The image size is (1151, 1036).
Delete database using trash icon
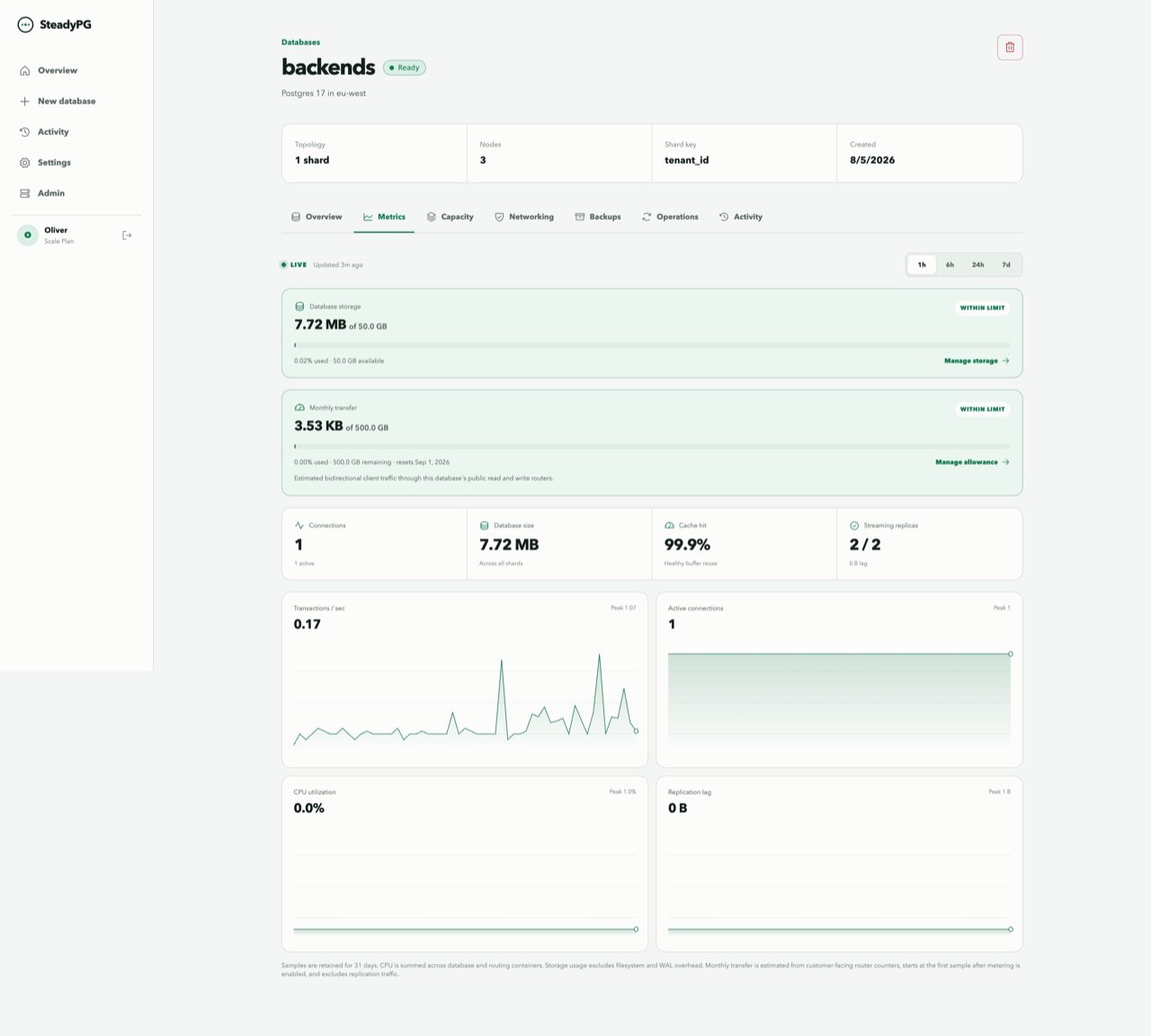click(1010, 48)
